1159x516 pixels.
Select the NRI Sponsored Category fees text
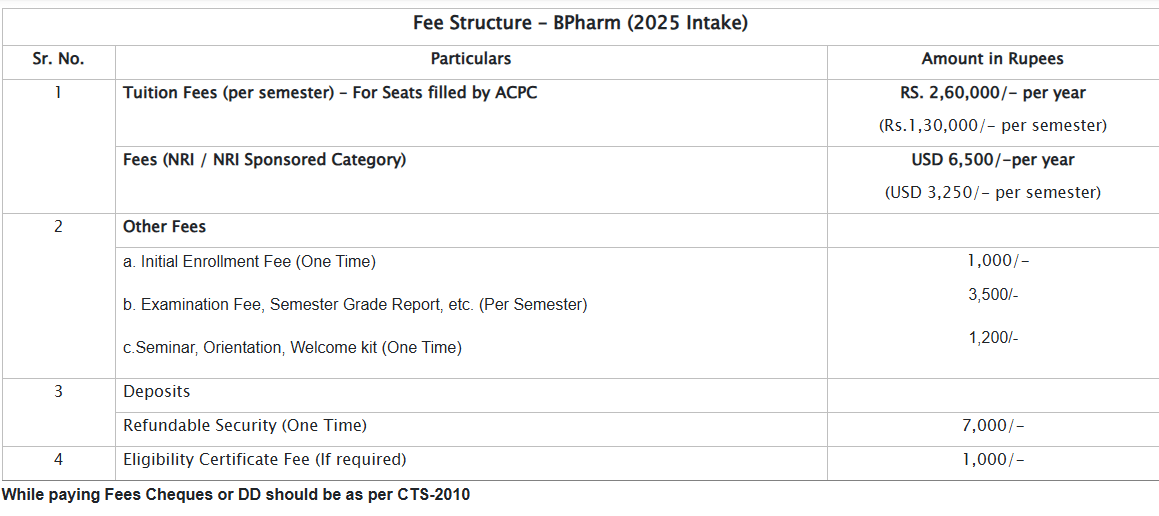pos(264,160)
